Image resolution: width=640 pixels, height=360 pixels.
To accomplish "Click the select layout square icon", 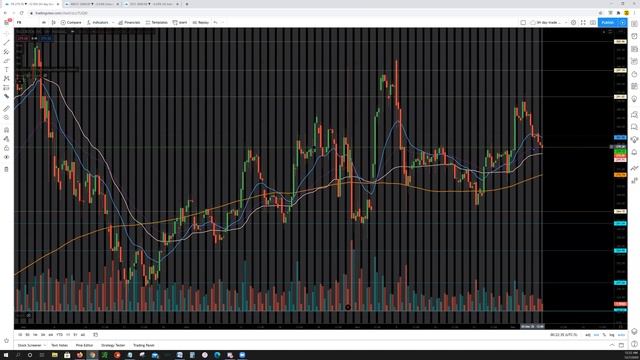I will click(523, 22).
